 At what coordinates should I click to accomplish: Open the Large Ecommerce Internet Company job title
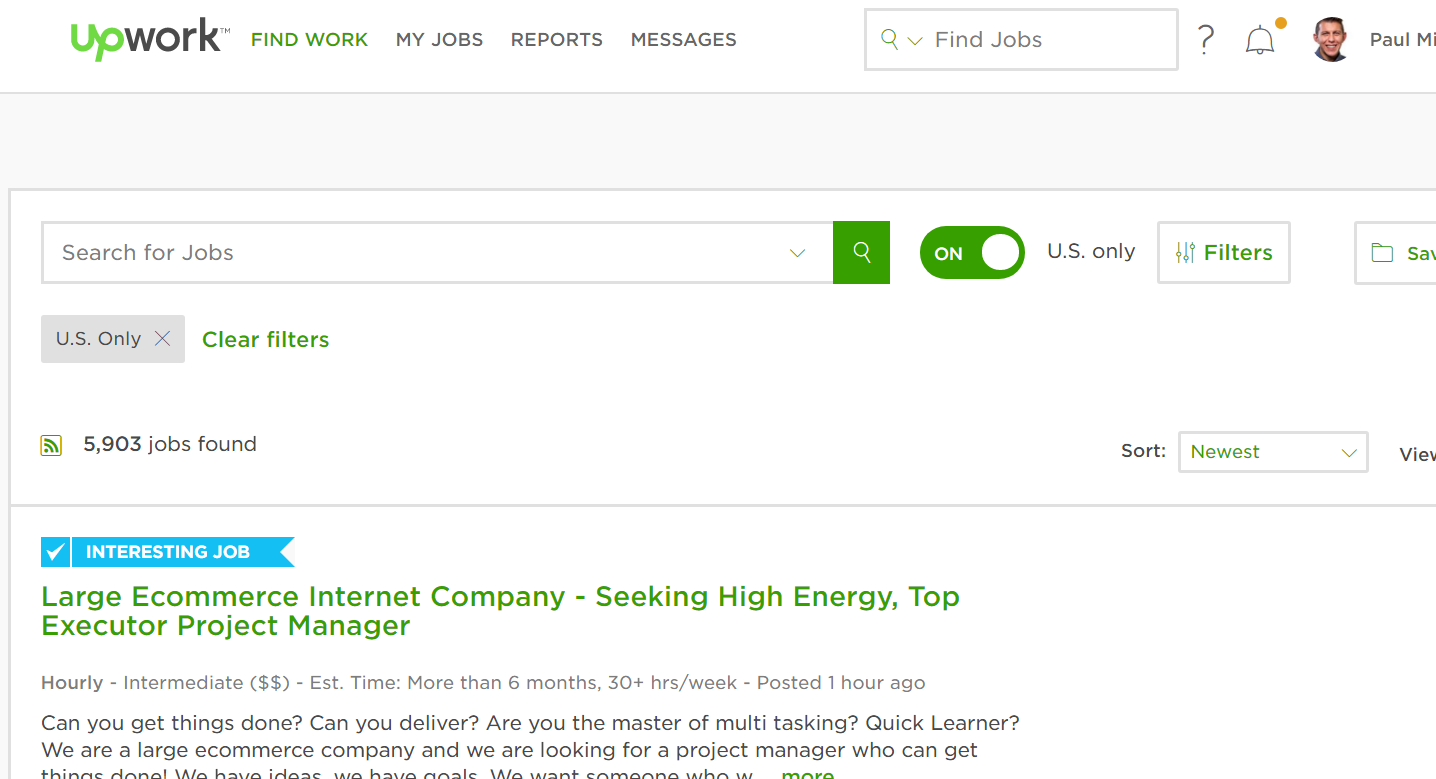pos(500,611)
